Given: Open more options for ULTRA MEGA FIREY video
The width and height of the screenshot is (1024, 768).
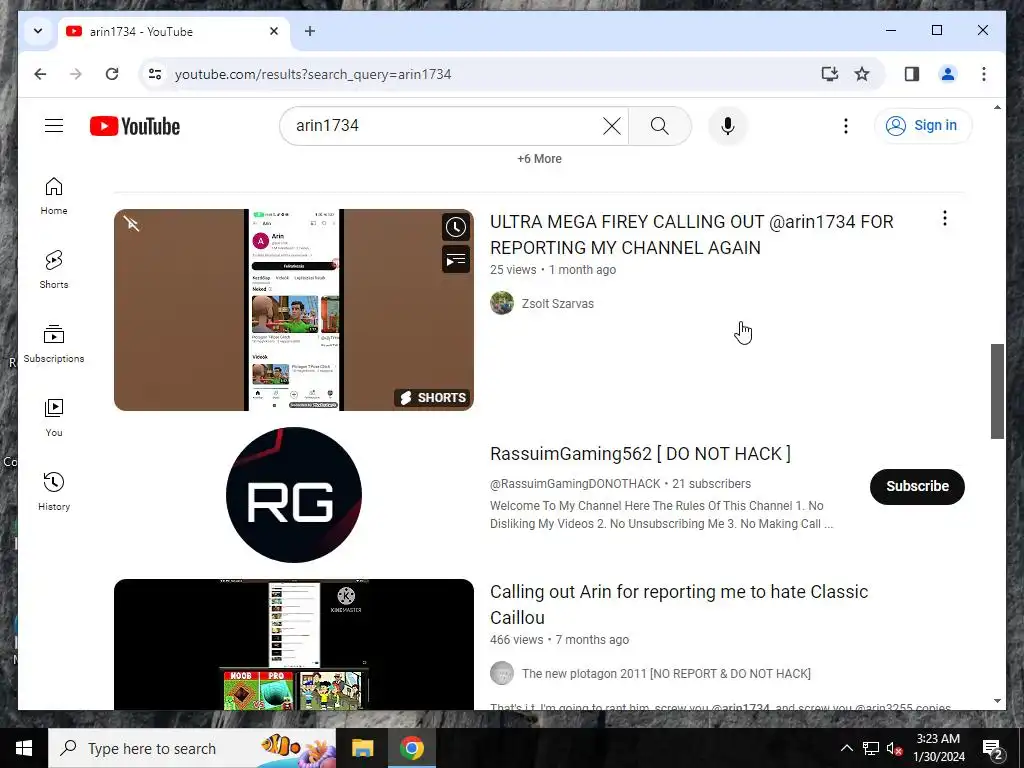Looking at the screenshot, I should [x=944, y=218].
